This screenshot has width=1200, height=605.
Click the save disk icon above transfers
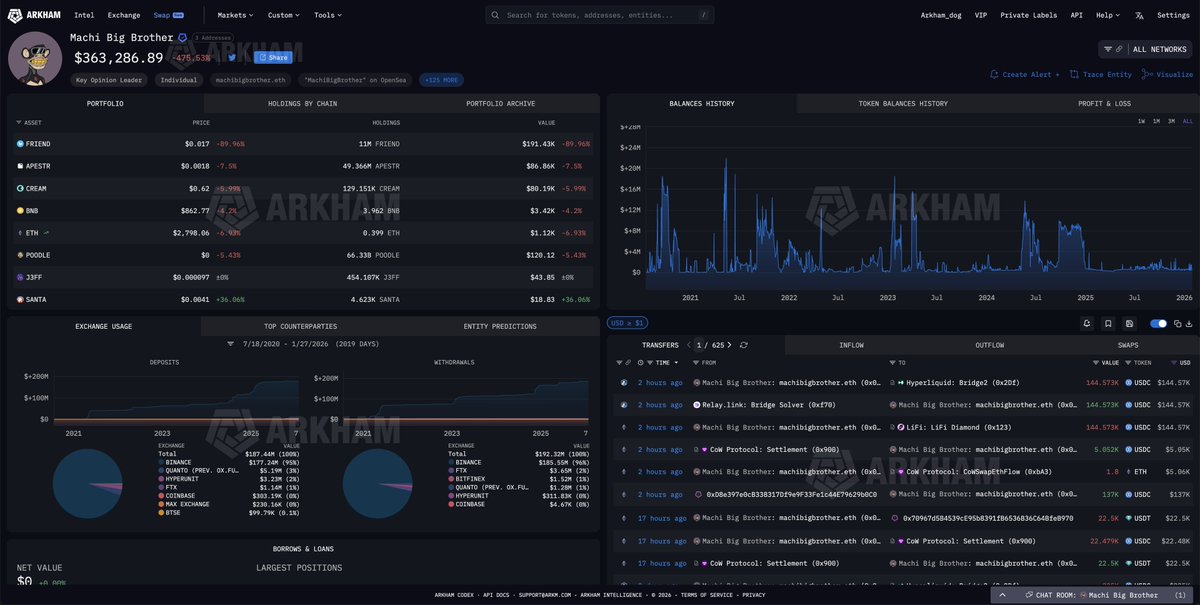(1128, 323)
